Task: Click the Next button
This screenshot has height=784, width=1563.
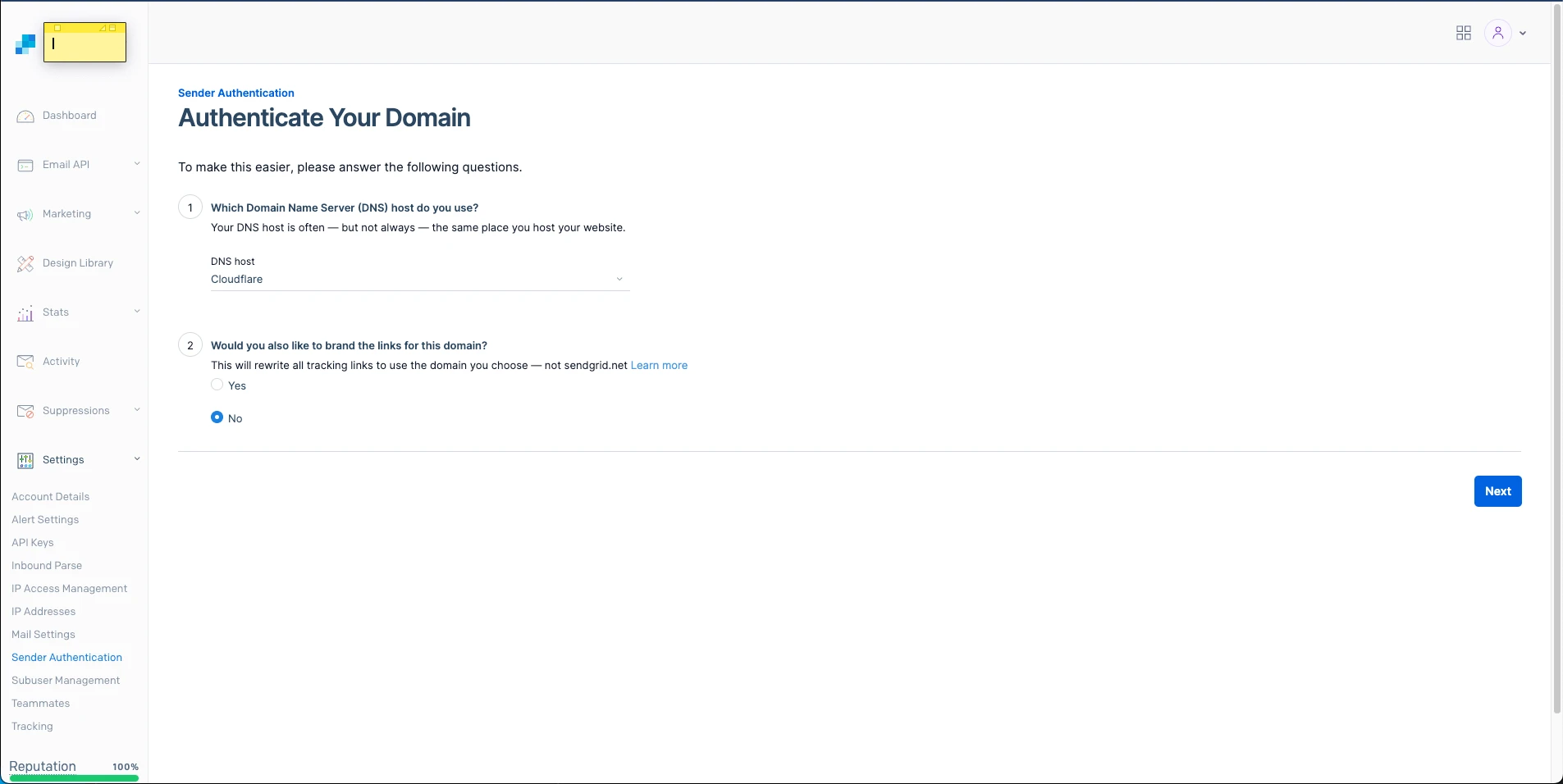Action: [x=1497, y=490]
